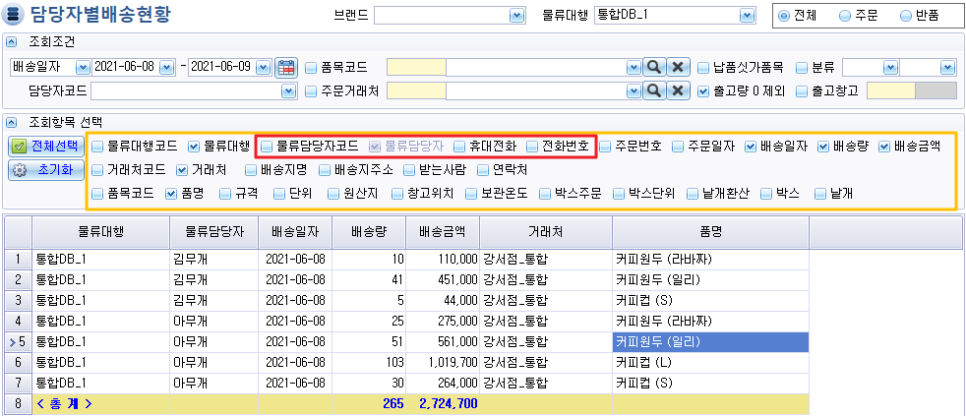Check the 보관온도 column checkbox
The image size is (966, 416).
point(471,193)
